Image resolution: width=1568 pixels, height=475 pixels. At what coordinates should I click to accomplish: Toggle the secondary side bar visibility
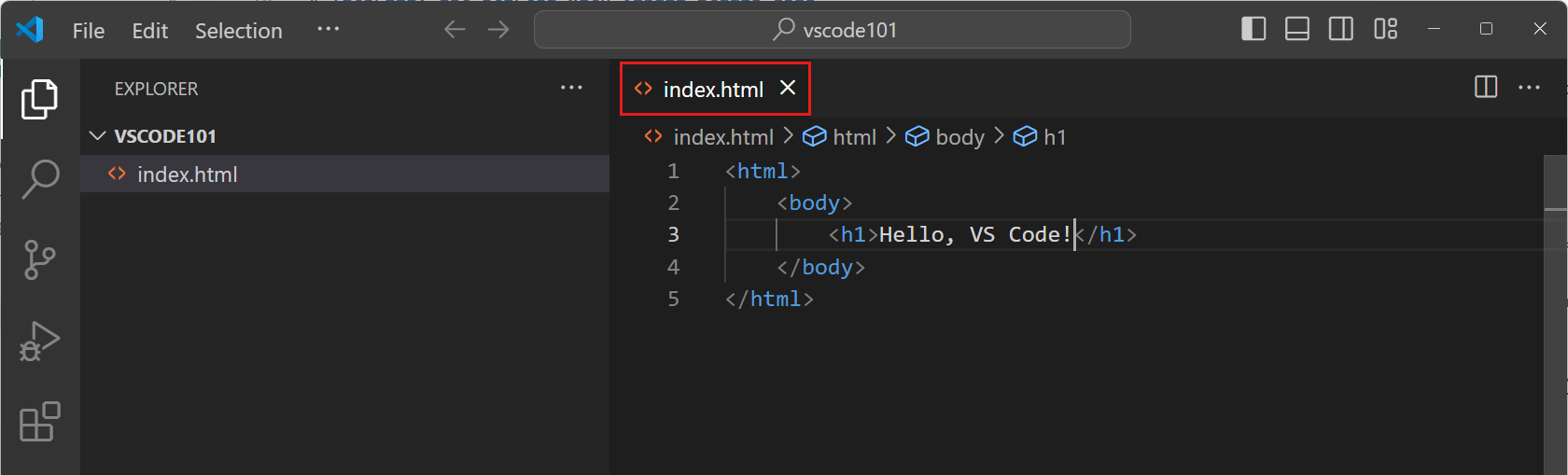1341,30
